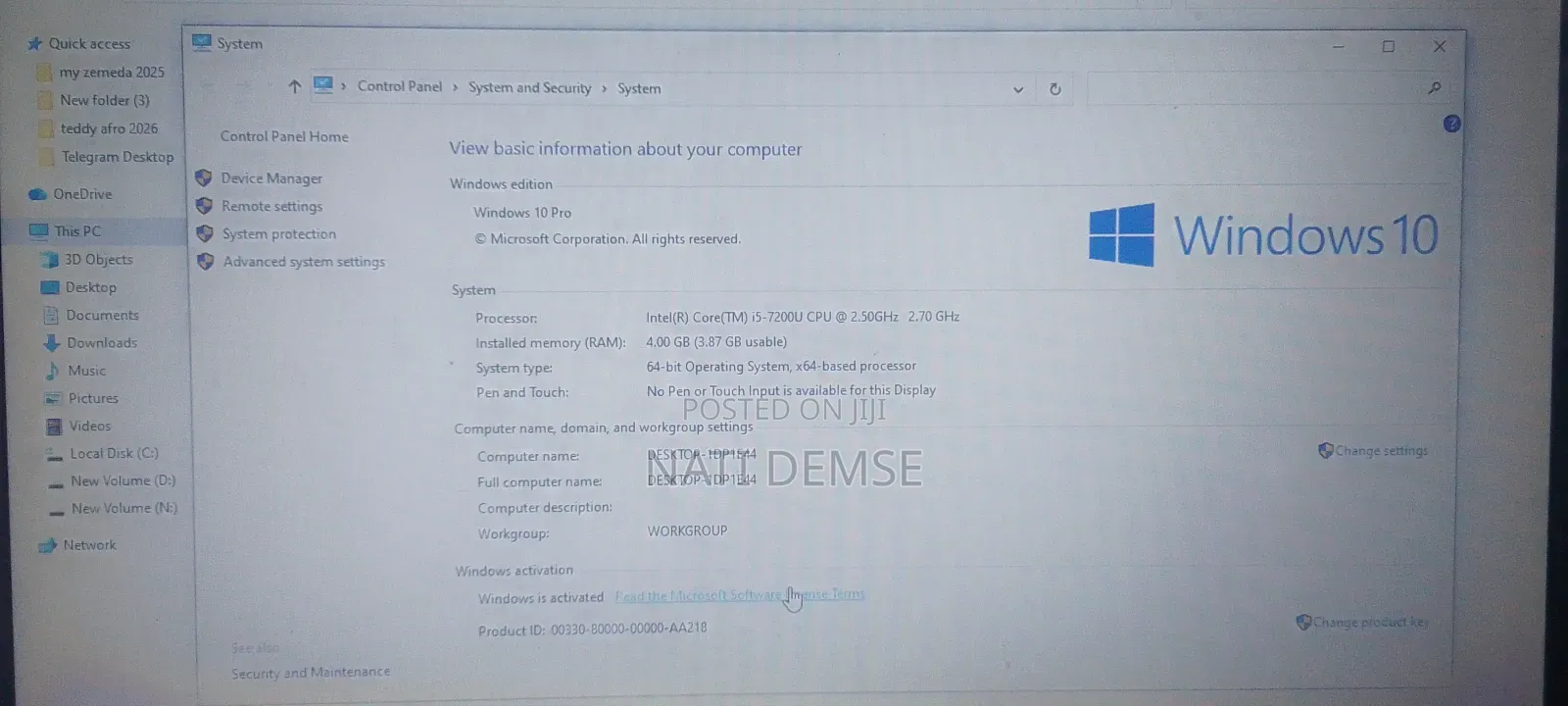Click the OneDrive cloud icon

click(x=37, y=194)
